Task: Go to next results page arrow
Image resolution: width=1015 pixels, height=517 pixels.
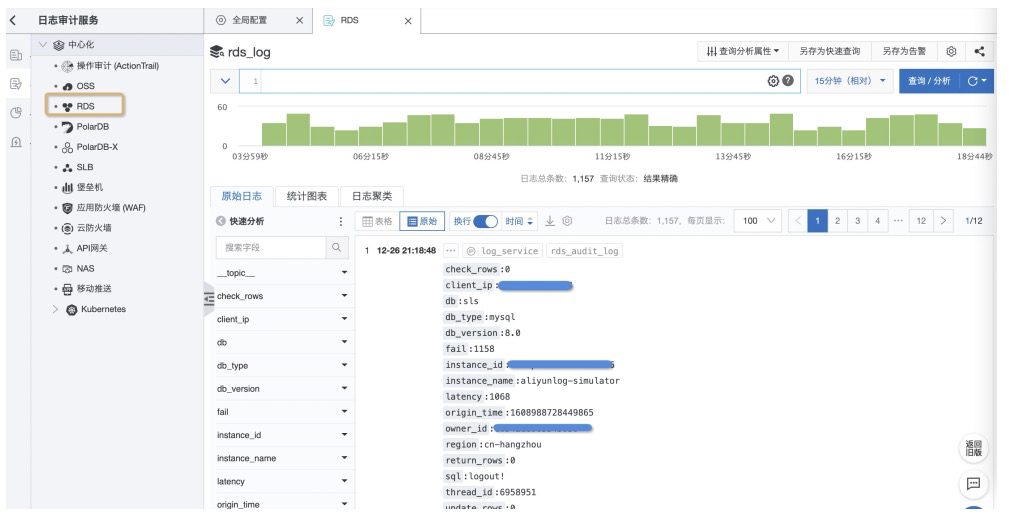Action: (943, 221)
